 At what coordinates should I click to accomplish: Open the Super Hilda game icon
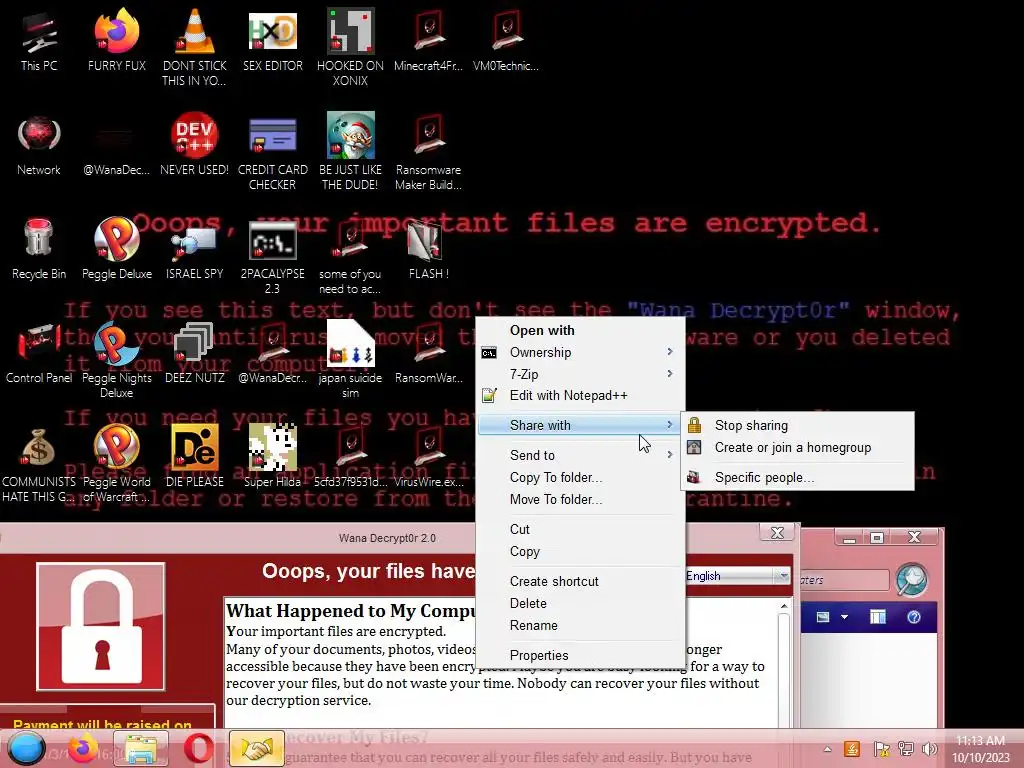click(272, 456)
